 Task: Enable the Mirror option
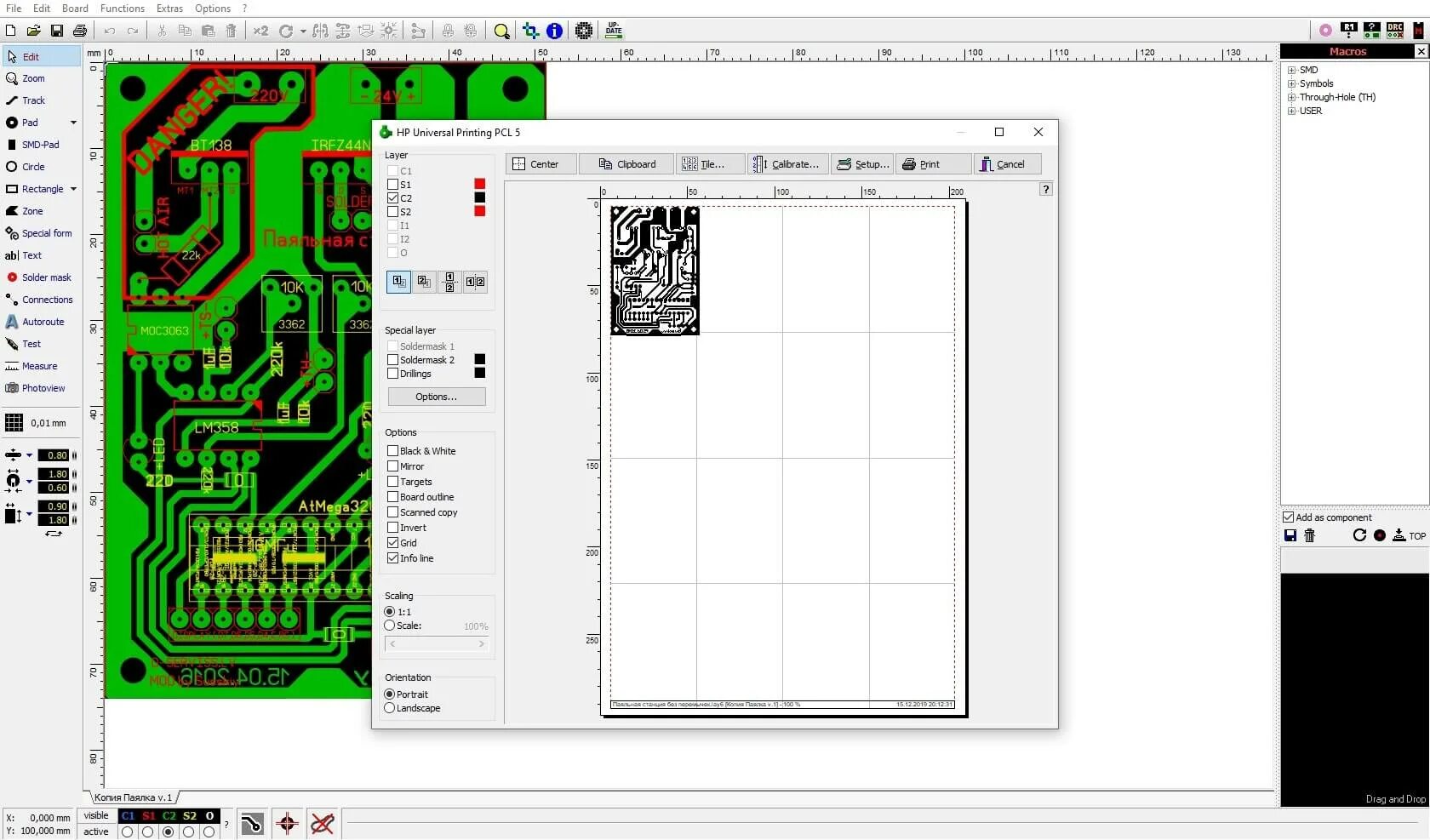[x=392, y=466]
